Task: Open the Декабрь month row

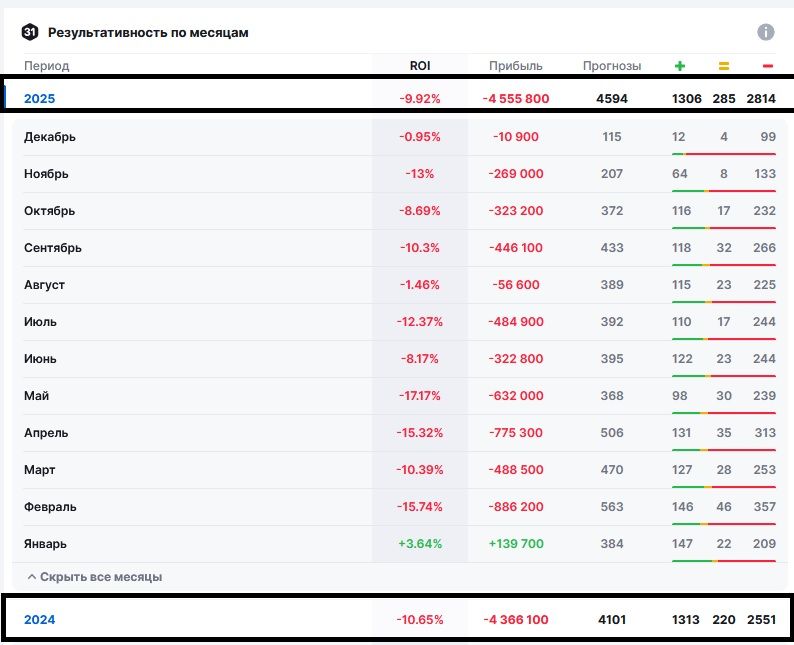Action: (50, 137)
